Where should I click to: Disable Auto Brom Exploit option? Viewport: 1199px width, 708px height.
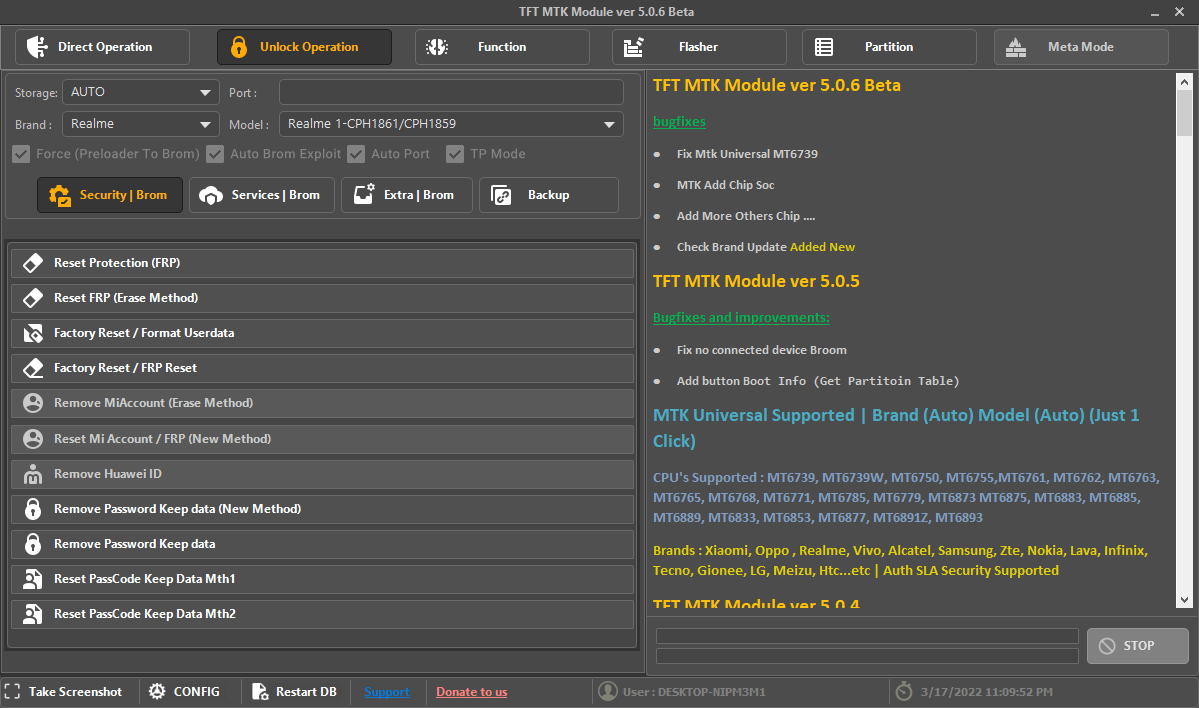(215, 154)
